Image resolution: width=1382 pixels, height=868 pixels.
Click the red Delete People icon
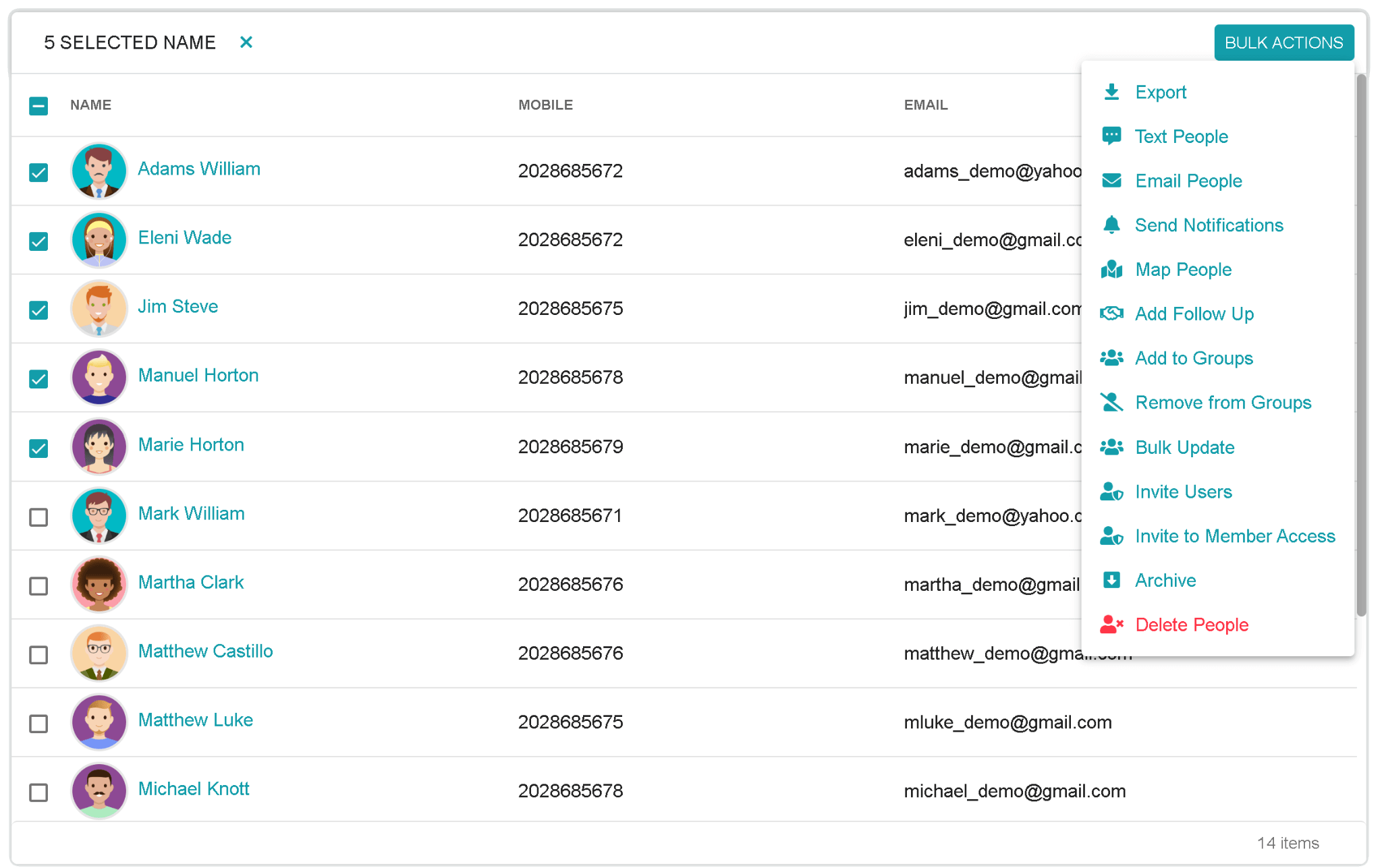pos(1111,625)
